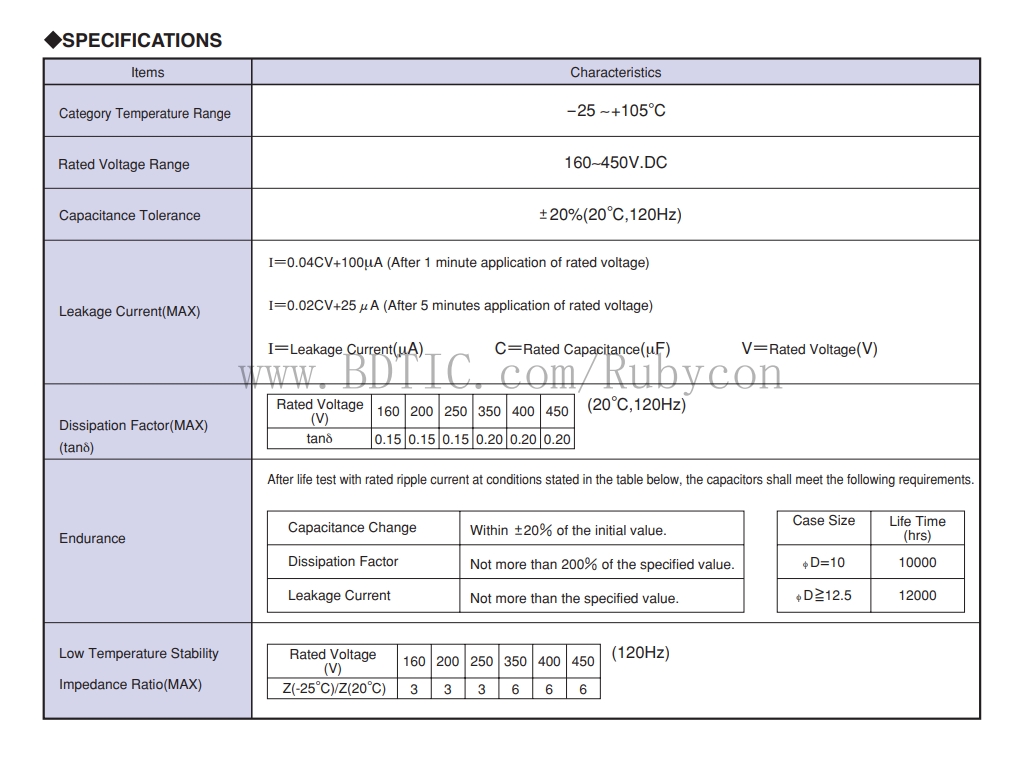Click Capacitance Tolerance label
The image size is (1023, 770).
click(130, 215)
